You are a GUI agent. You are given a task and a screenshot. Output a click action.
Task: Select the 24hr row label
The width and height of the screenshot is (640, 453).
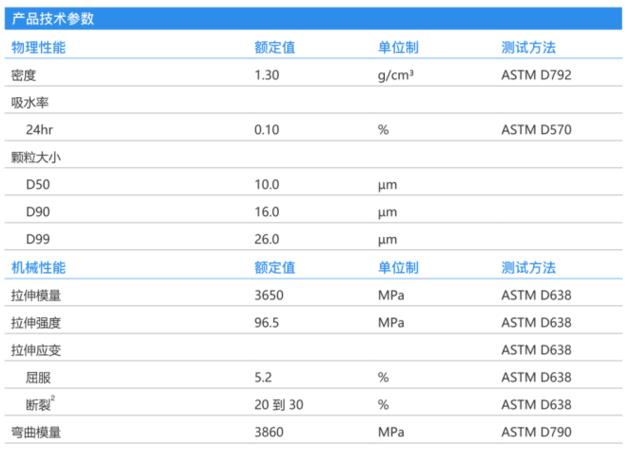39,130
